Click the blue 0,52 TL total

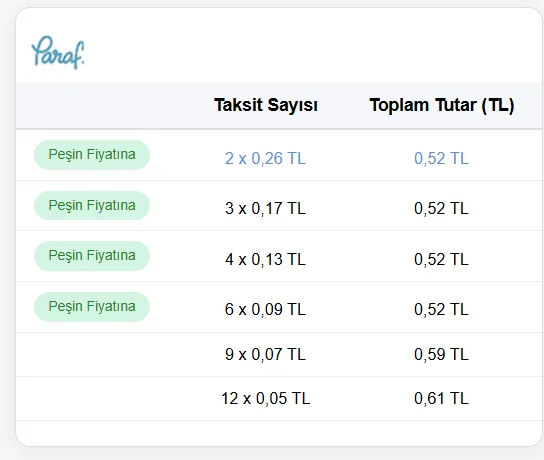click(x=441, y=159)
